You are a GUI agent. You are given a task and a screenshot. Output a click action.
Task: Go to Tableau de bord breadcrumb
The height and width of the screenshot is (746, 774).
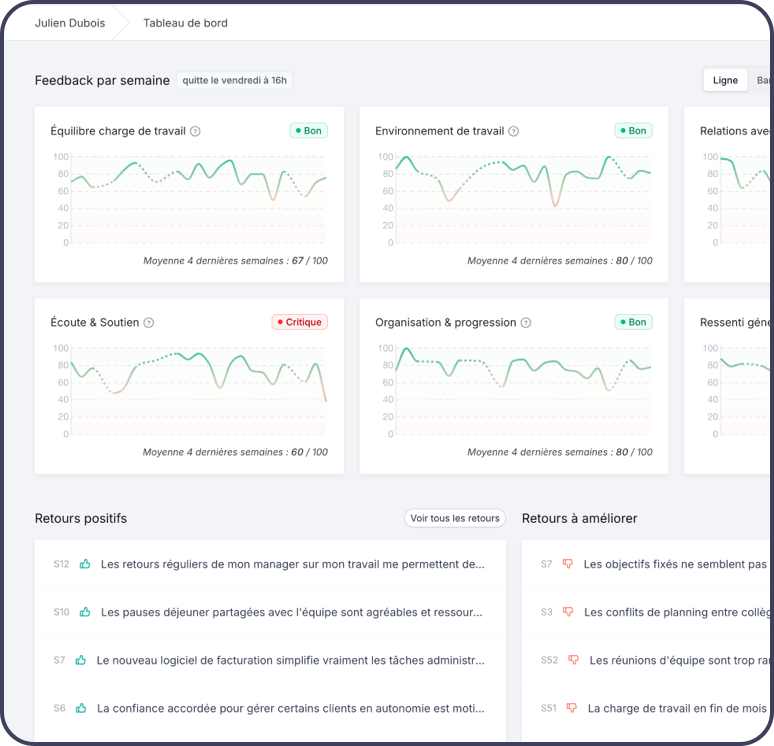[185, 23]
